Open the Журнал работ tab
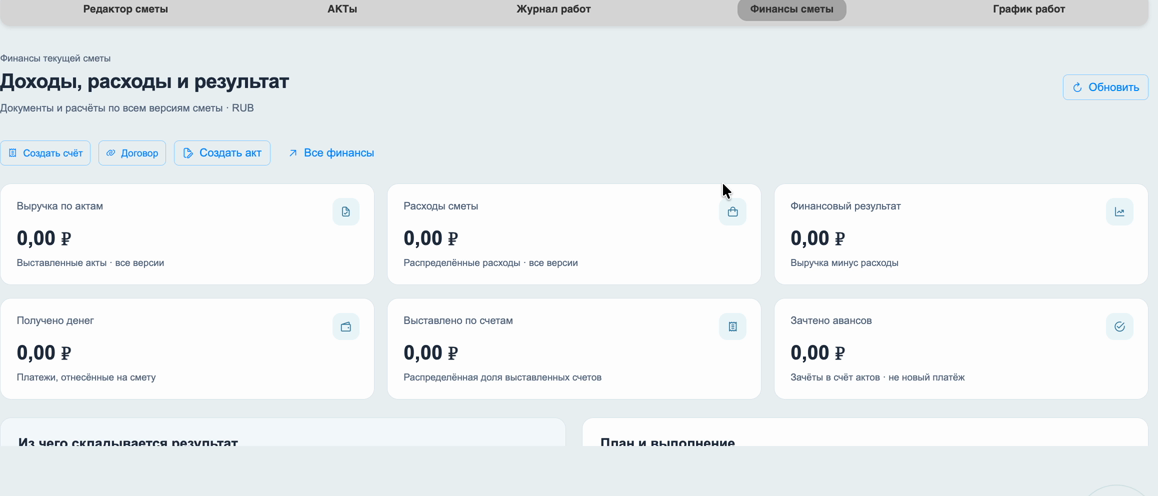 pos(553,10)
